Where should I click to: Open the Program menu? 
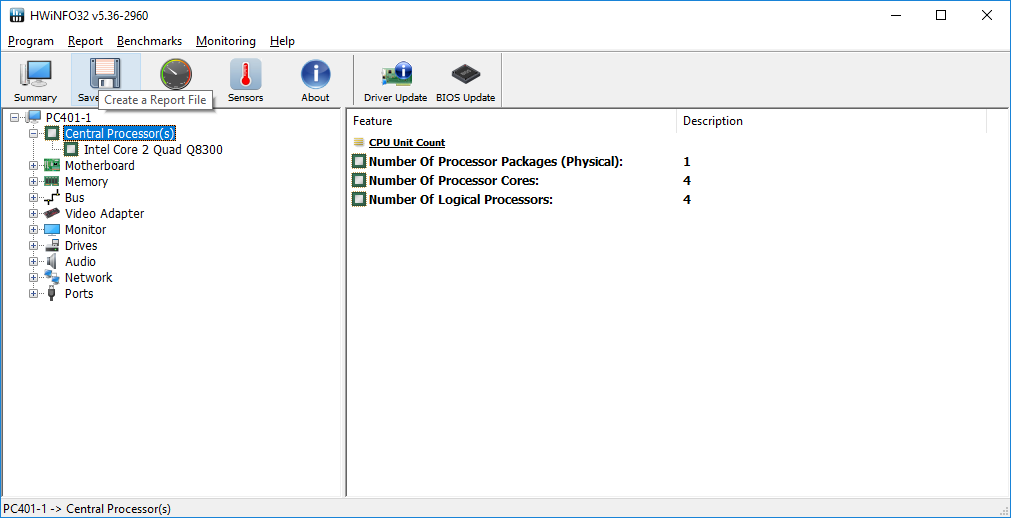pos(31,41)
